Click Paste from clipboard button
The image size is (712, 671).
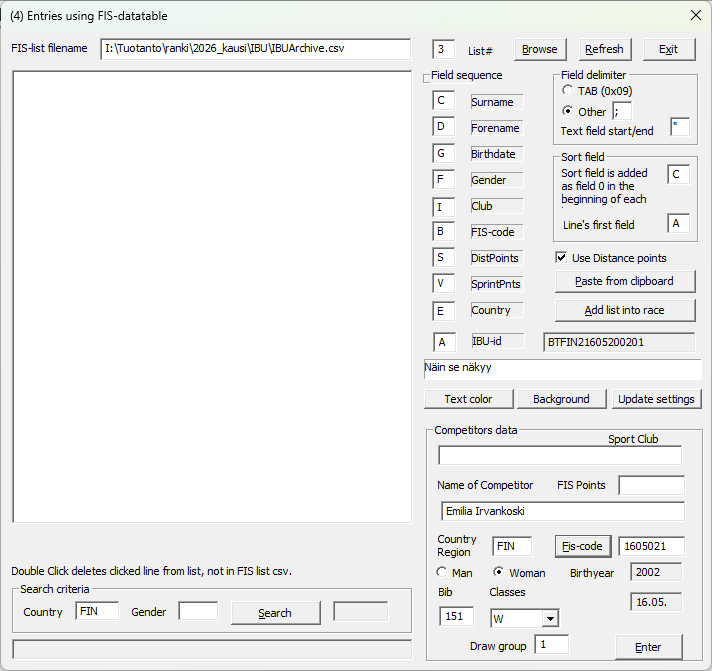pos(624,281)
